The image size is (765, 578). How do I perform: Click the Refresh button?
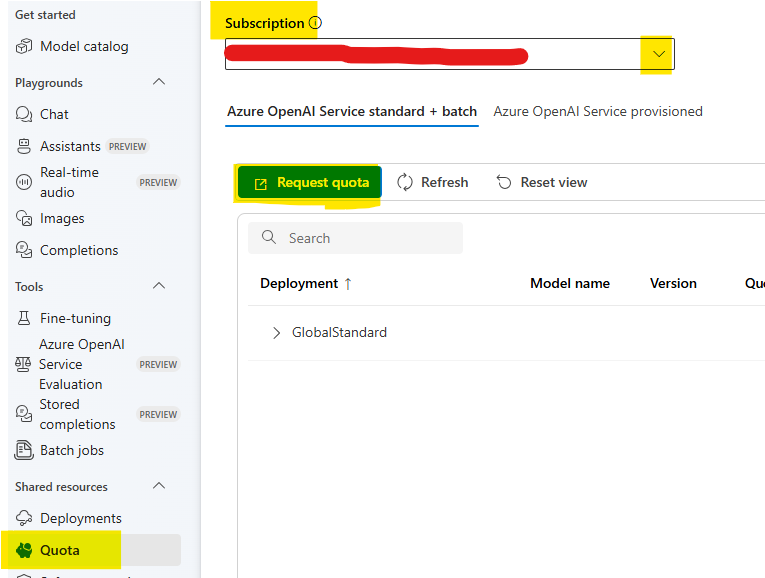432,182
